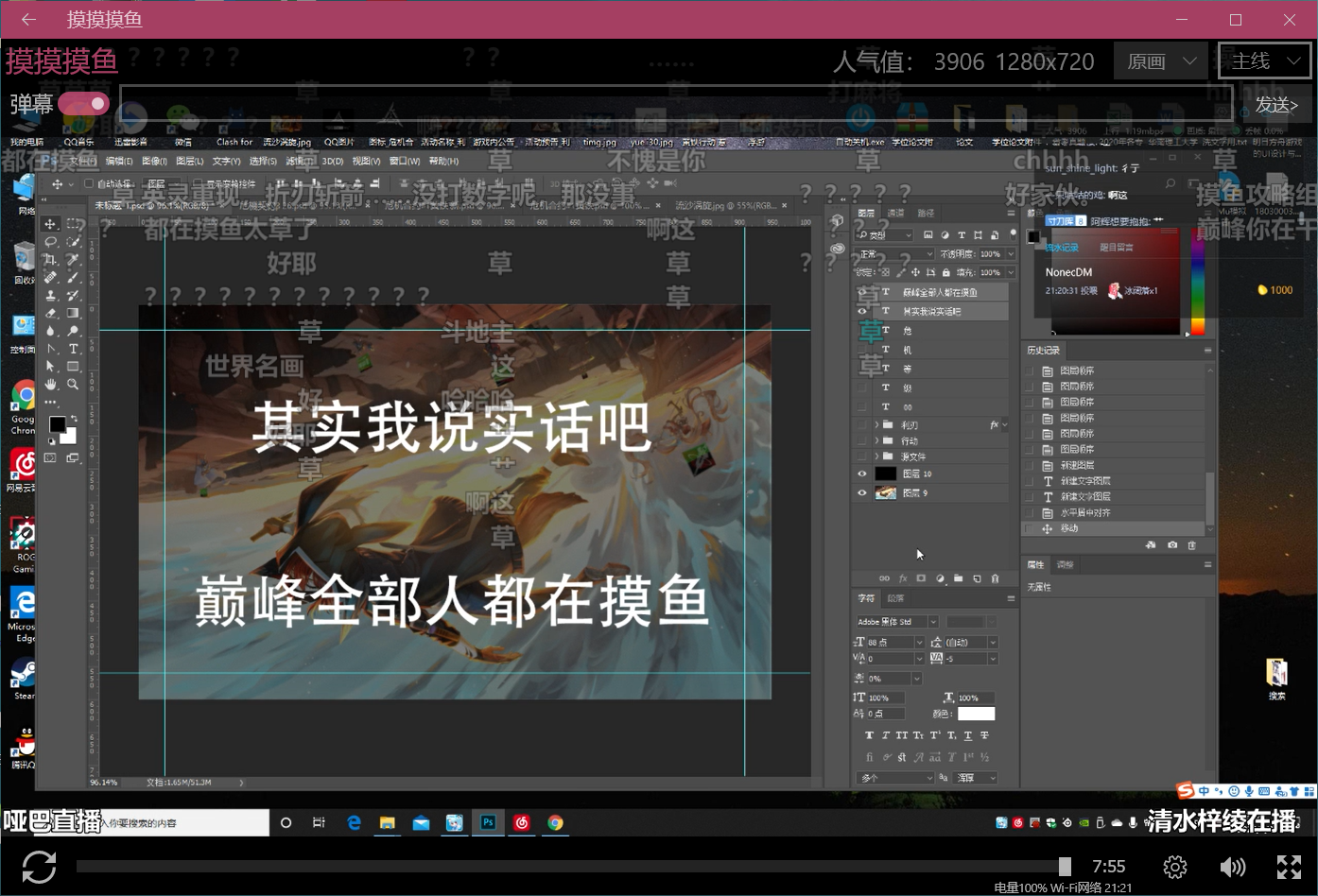Select the Lasso tool
Screen dimensions: 1318x896
point(50,242)
